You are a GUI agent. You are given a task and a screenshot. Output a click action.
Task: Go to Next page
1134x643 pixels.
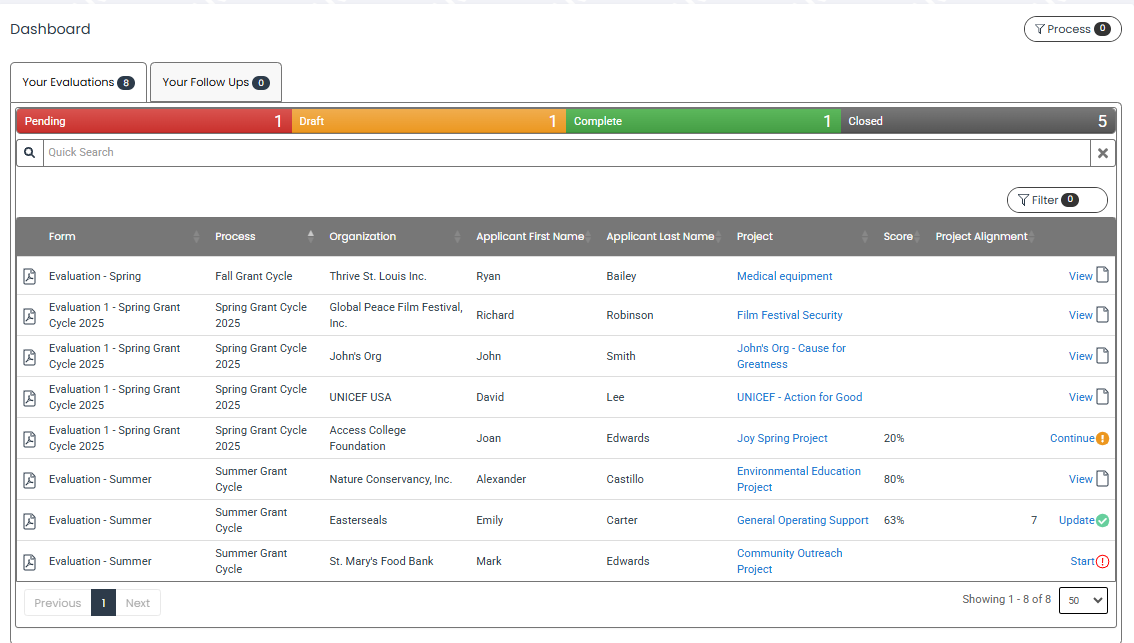(137, 603)
